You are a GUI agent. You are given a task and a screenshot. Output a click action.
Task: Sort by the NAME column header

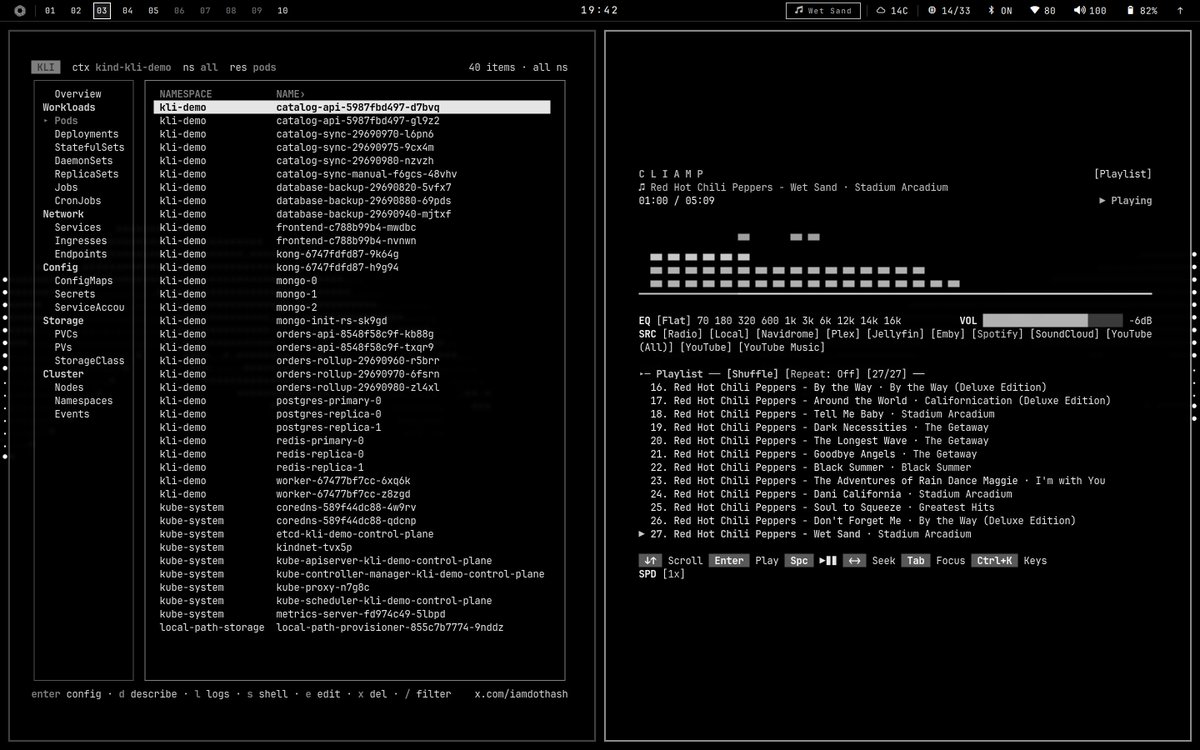coord(291,94)
